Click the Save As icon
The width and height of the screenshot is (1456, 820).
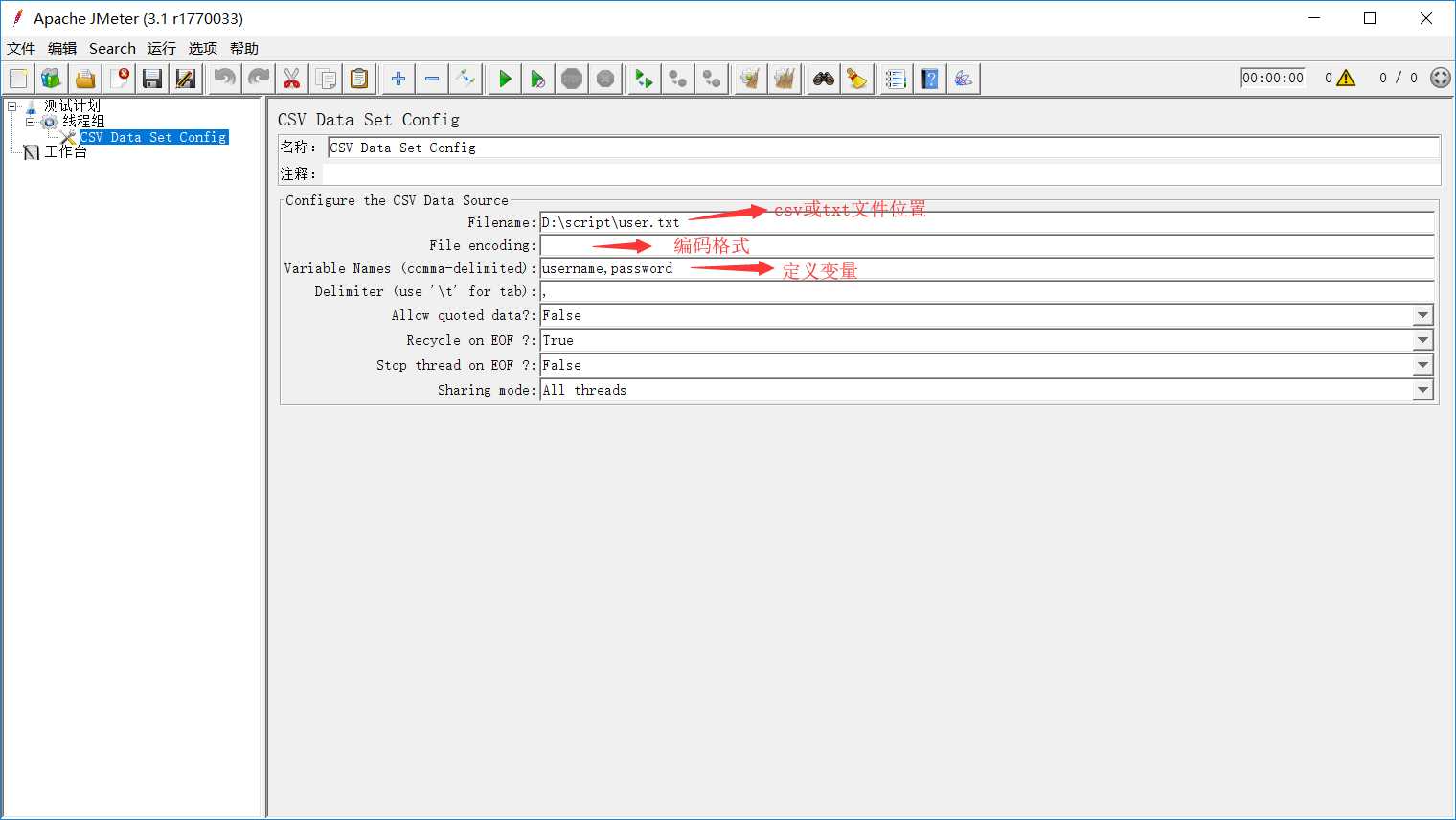186,79
